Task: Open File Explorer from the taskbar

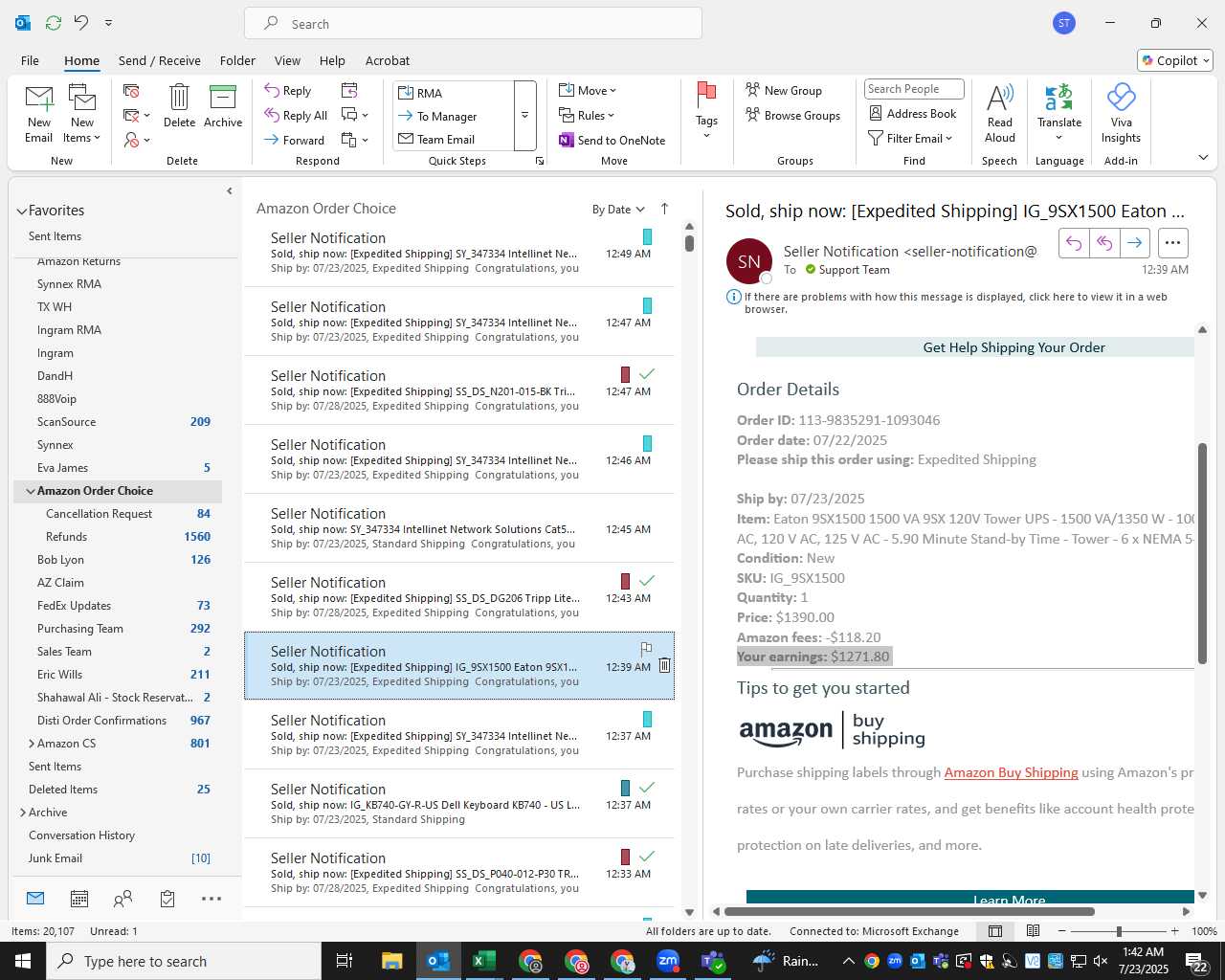Action: 392,961
